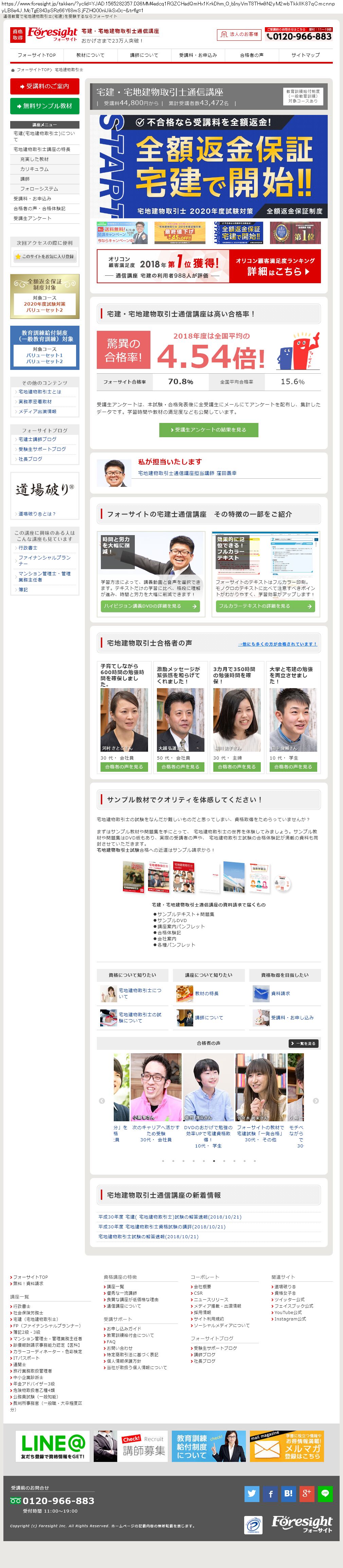Open the Google+ icon in the footer

coord(307,1493)
